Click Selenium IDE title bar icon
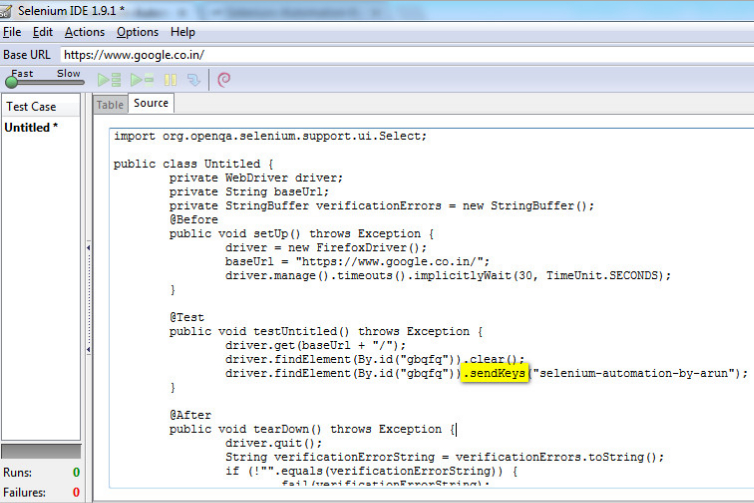The height and width of the screenshot is (503, 754). tap(6, 11)
